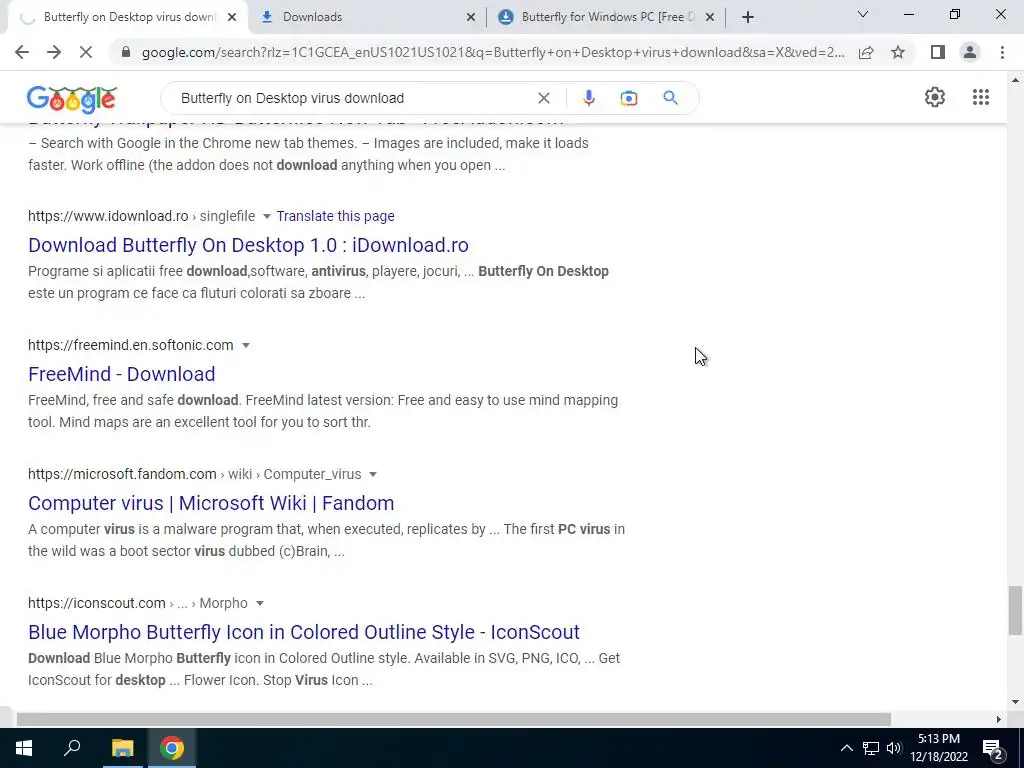Viewport: 1024px width, 768px height.
Task: Click the vertical scrollbar thumb
Action: (1015, 611)
